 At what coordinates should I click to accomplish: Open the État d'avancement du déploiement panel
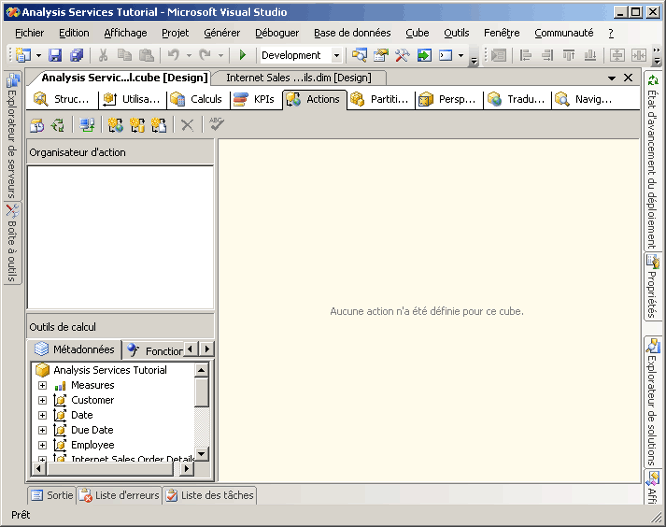[653, 161]
